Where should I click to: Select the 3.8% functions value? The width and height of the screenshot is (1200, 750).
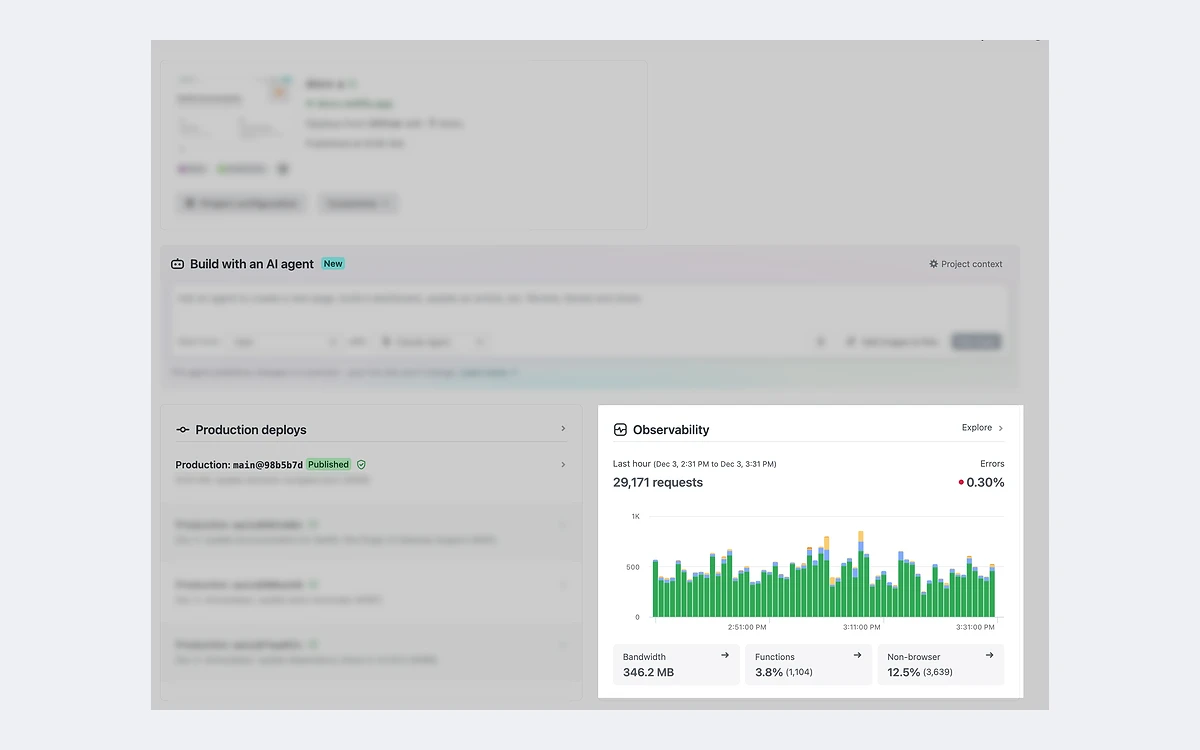tap(768, 672)
